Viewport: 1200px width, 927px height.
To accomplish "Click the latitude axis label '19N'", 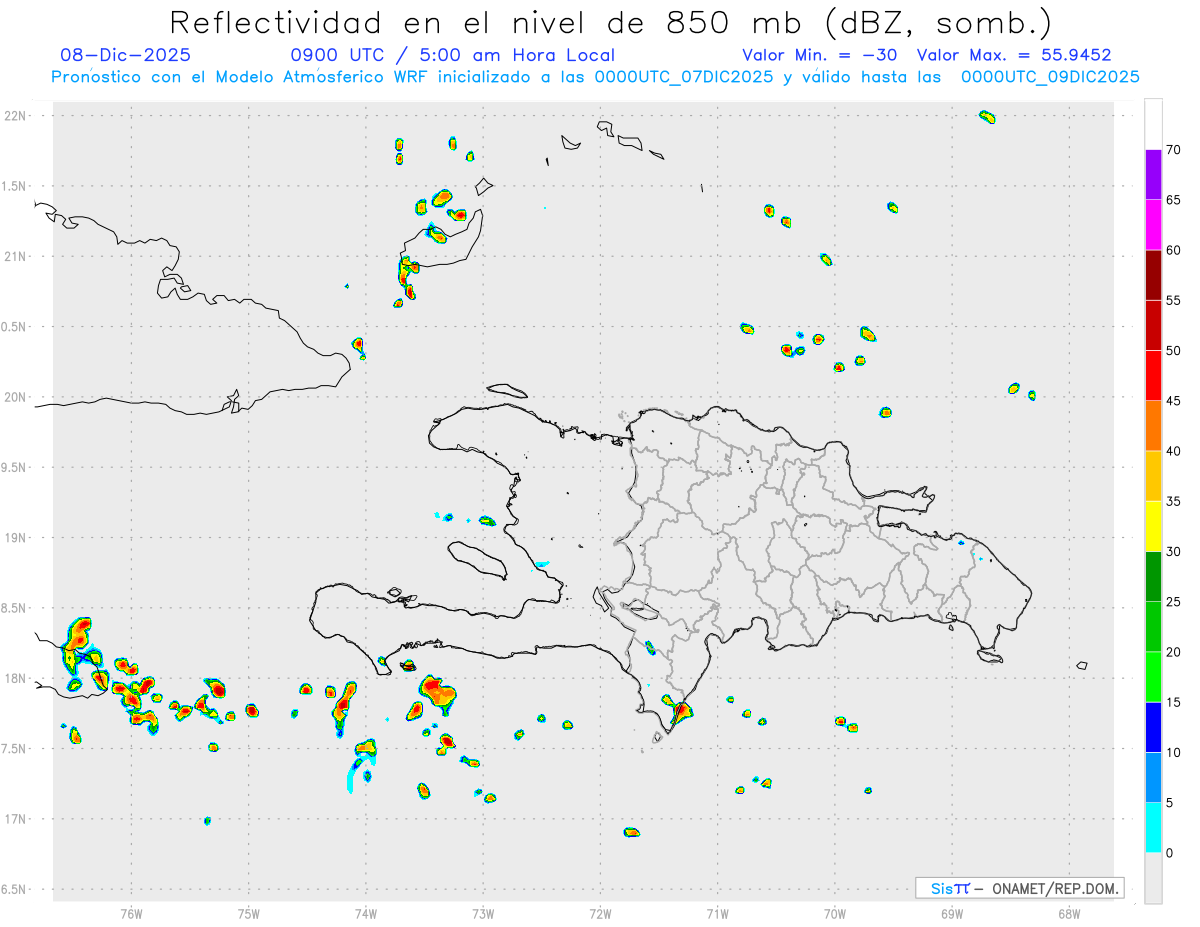I will pos(16,538).
